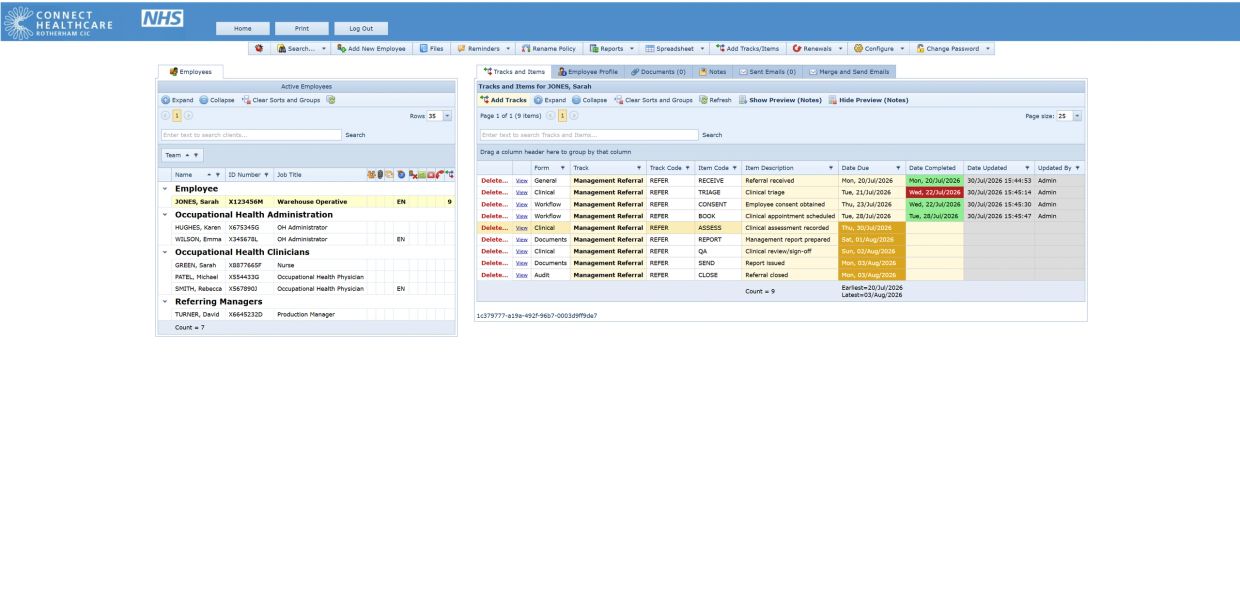Click Add Tracks in the panel toolbar
Image resolution: width=1240 pixels, height=605 pixels.
504,100
